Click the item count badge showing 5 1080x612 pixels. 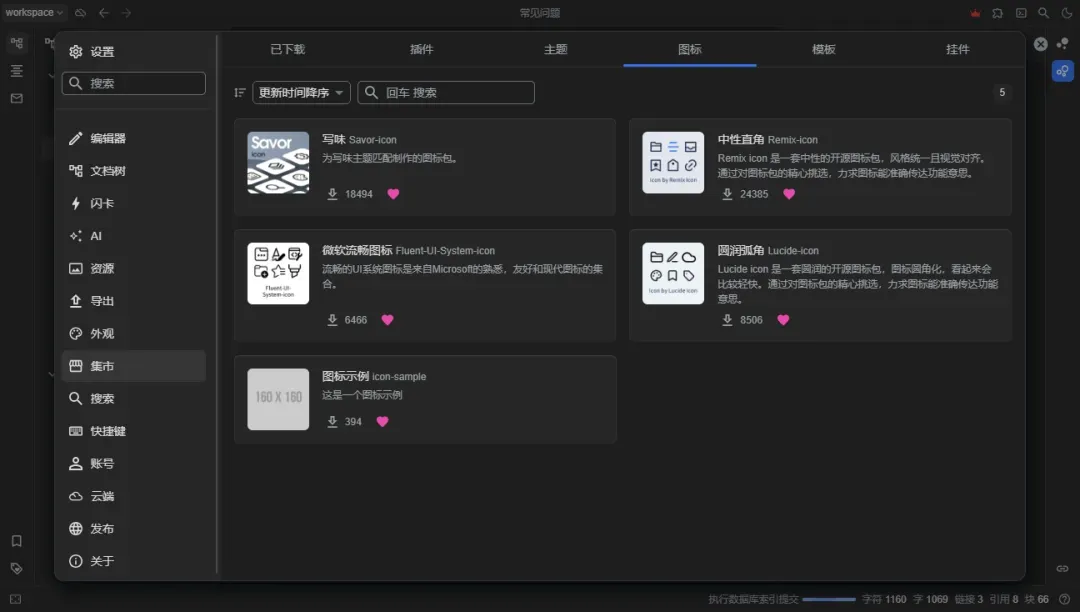click(x=1002, y=92)
